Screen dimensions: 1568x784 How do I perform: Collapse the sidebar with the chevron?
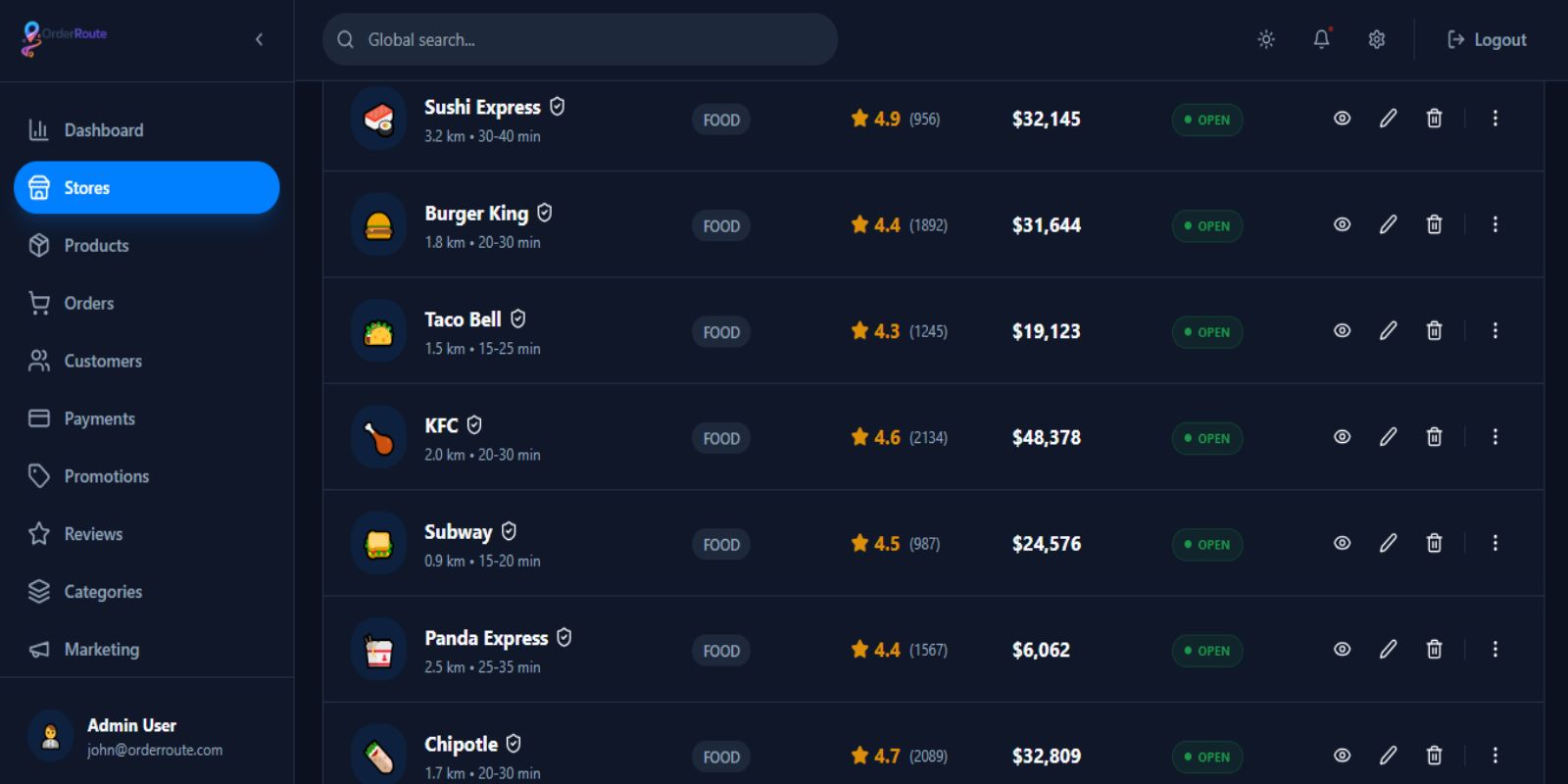[x=259, y=39]
